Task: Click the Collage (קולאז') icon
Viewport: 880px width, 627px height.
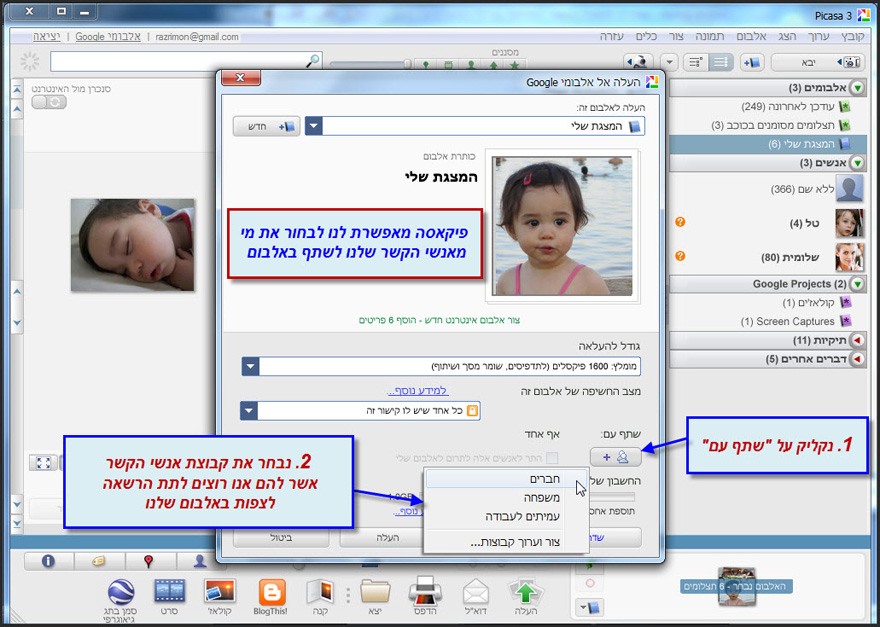Action: 219,592
